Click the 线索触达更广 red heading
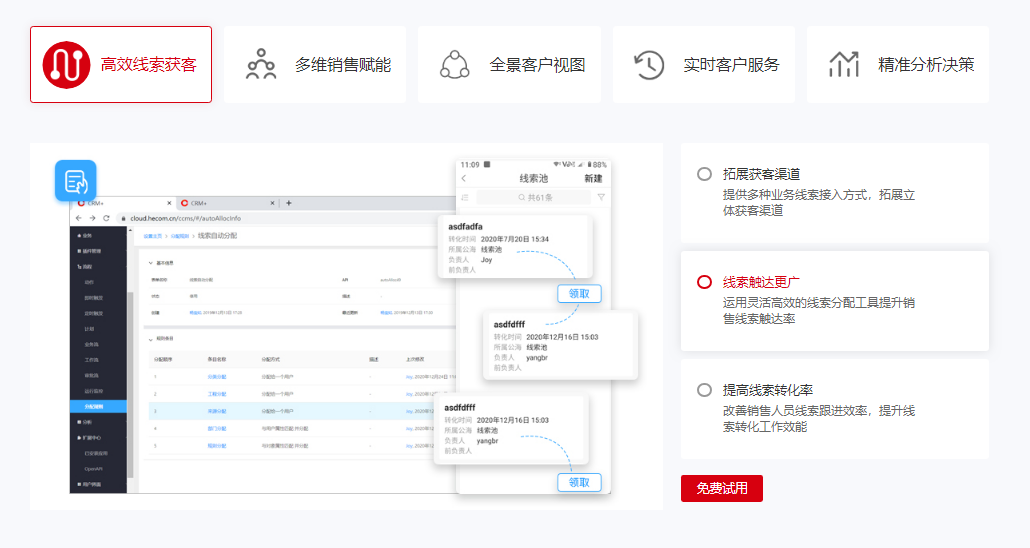Viewport: 1030px width, 548px height. pos(761,282)
